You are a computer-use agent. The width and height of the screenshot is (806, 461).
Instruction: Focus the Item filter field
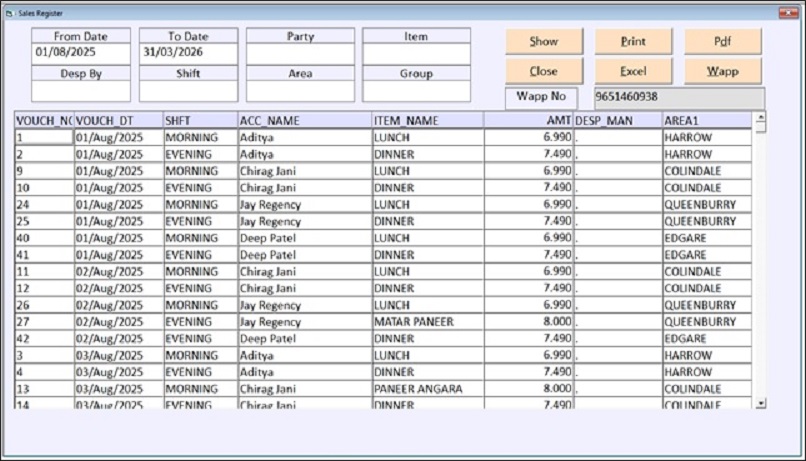coord(416,53)
